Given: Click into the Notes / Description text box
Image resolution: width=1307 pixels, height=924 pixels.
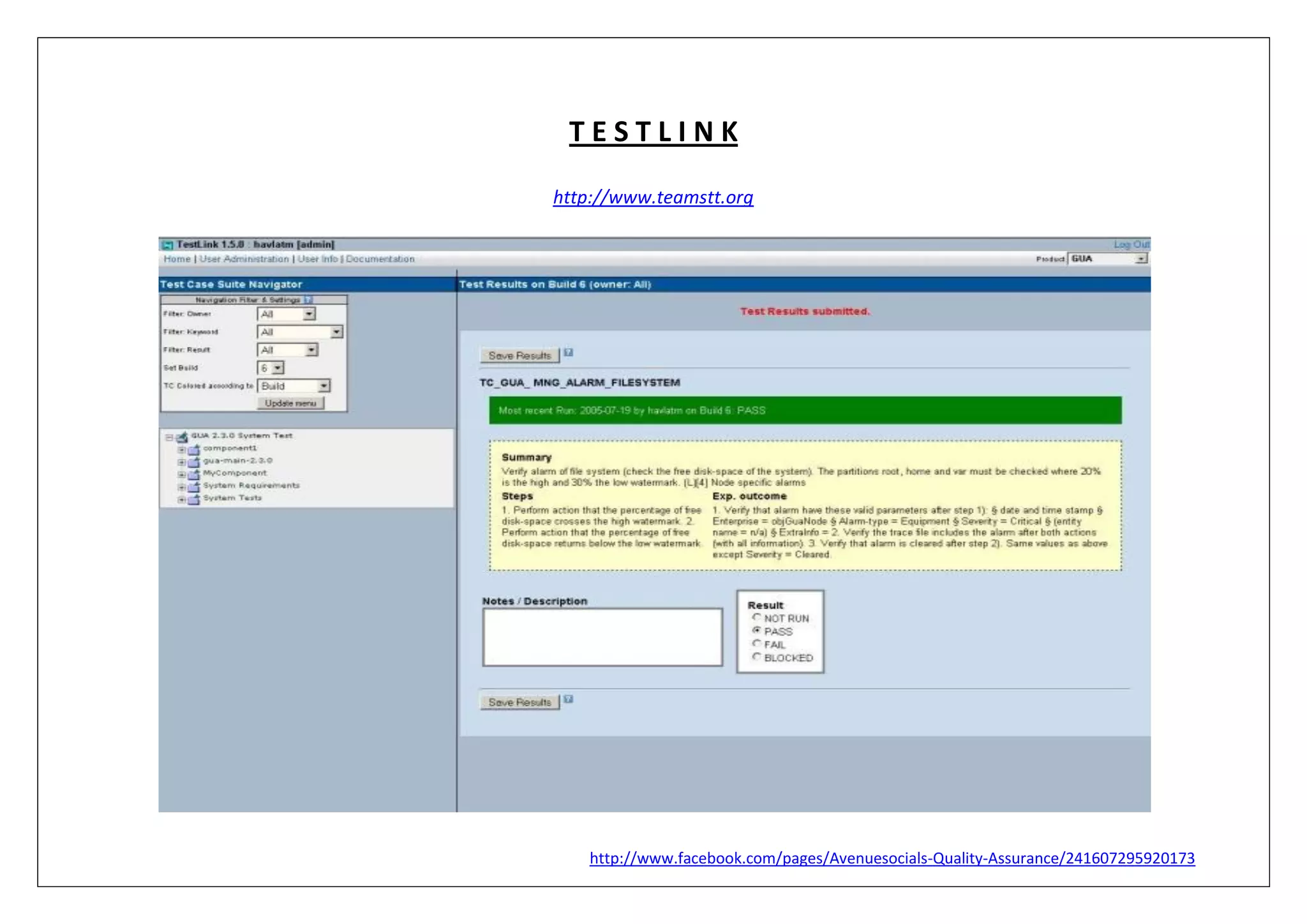Looking at the screenshot, I should tap(602, 637).
